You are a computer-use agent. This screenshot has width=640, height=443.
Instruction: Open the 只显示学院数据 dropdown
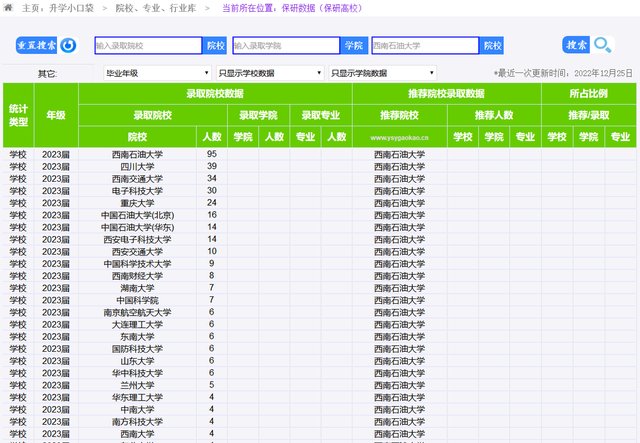(x=382, y=73)
